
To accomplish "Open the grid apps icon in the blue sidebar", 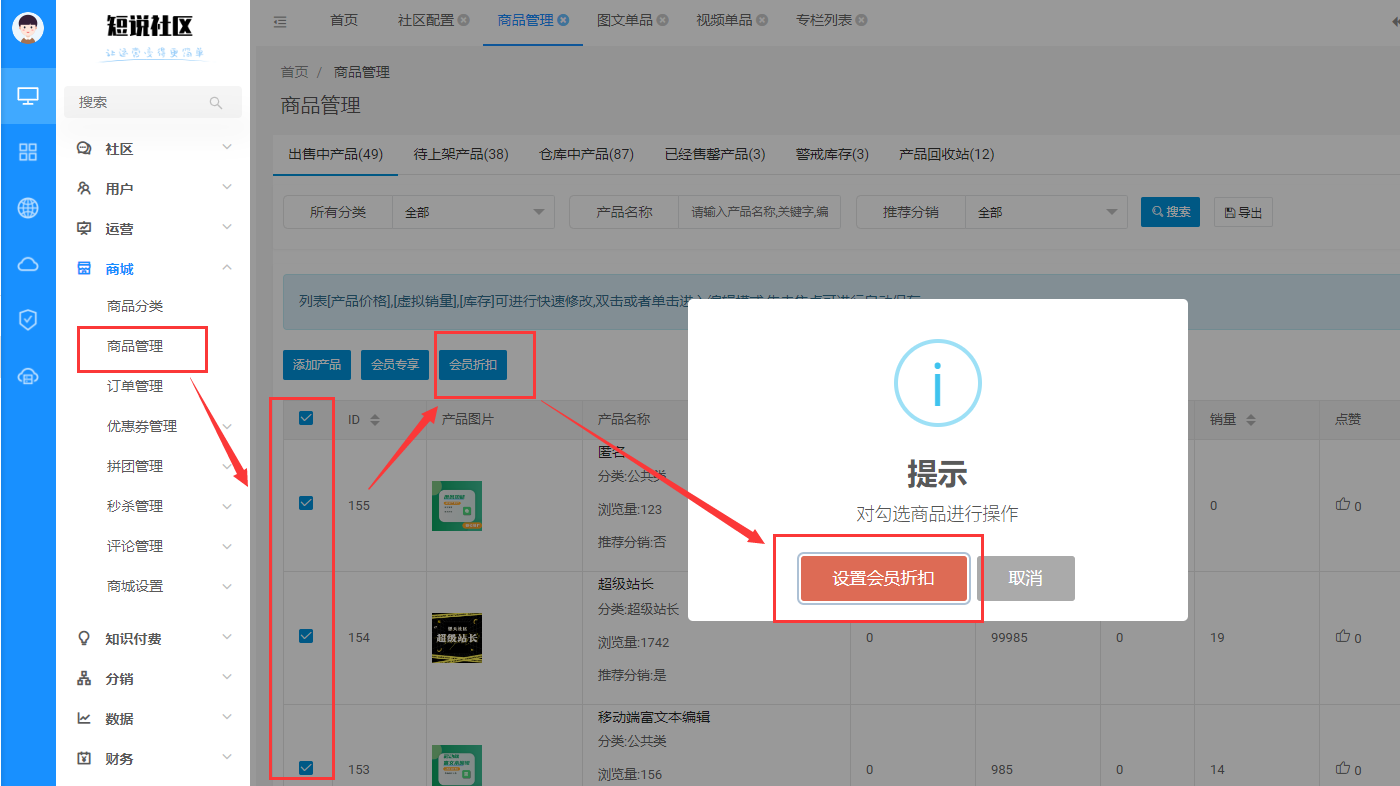I will coord(28,152).
